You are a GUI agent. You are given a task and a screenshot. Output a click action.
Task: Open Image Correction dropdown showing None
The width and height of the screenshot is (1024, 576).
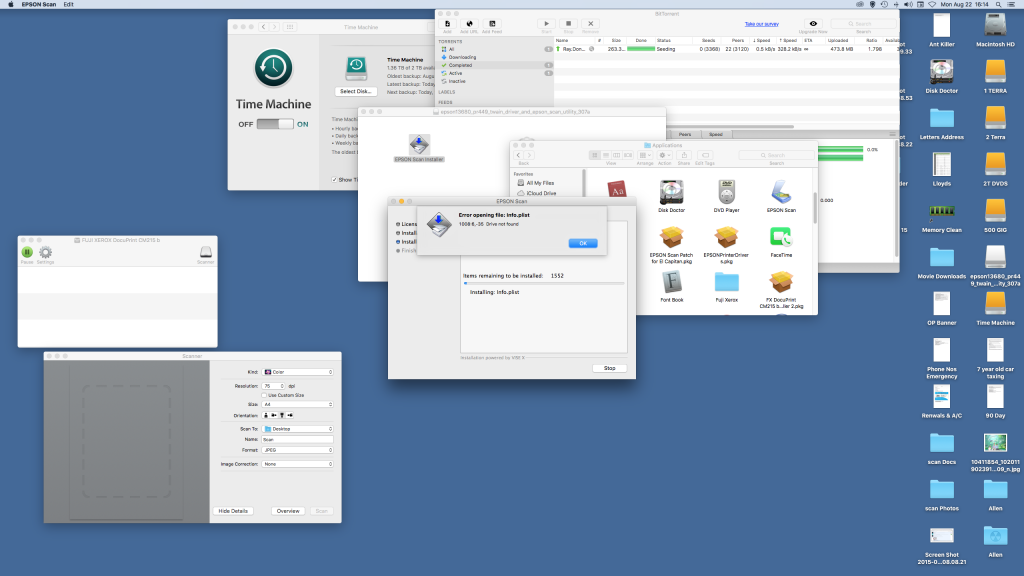(298, 464)
